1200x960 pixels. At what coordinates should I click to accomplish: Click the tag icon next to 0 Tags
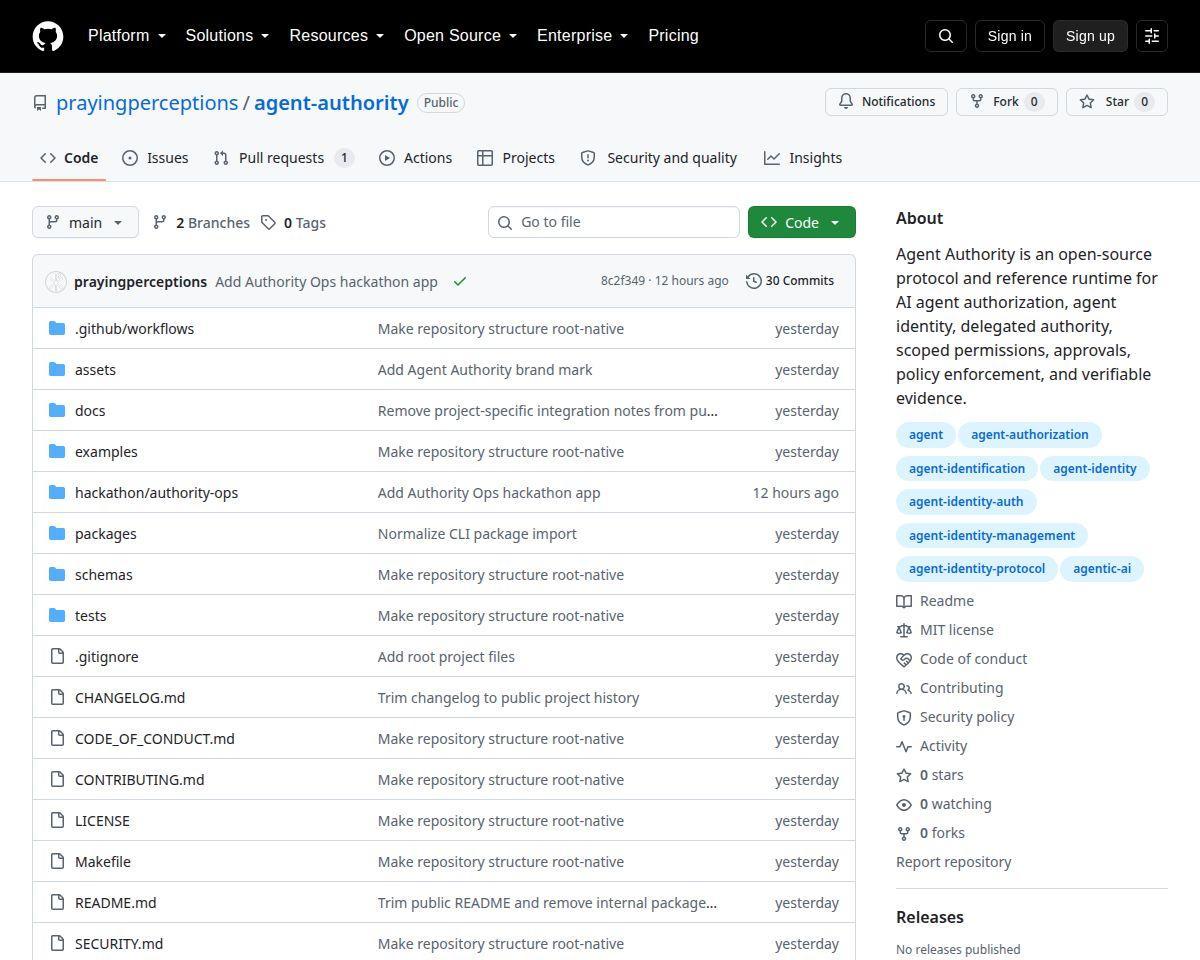click(268, 222)
